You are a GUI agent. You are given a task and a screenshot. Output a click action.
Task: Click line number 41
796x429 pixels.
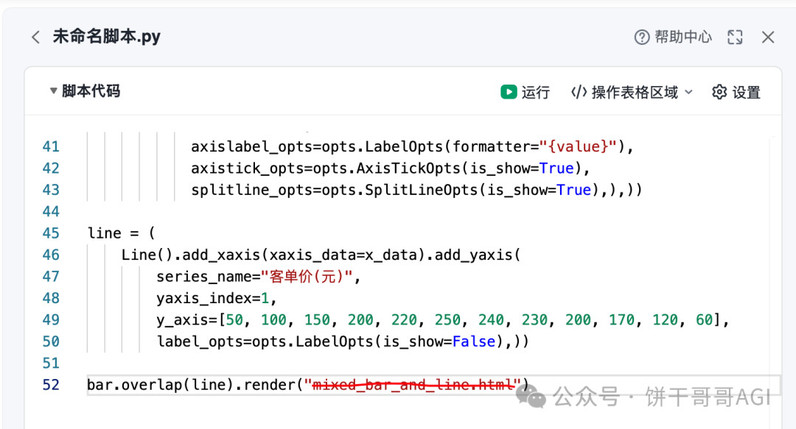51,147
